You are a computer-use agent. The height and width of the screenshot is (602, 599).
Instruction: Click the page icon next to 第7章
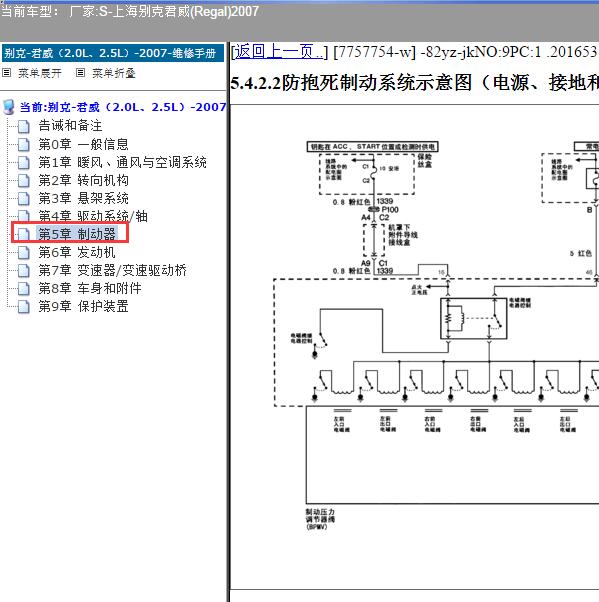click(x=24, y=271)
